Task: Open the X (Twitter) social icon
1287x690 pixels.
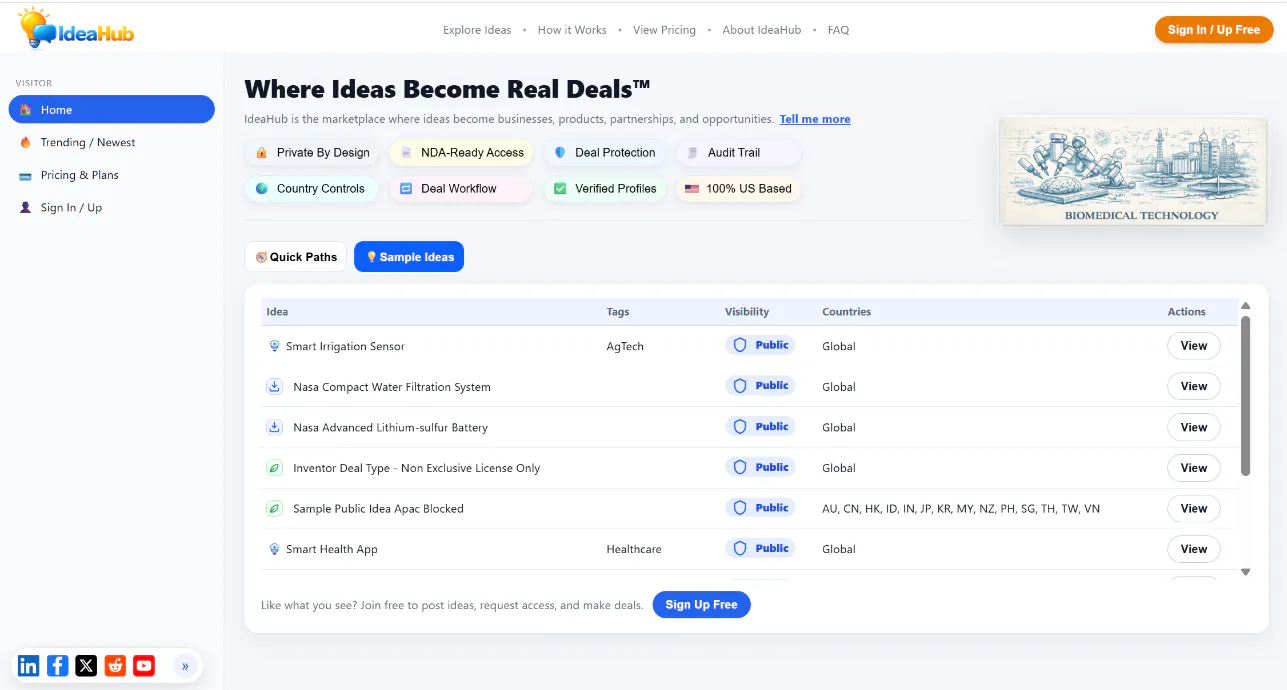Action: click(x=87, y=665)
